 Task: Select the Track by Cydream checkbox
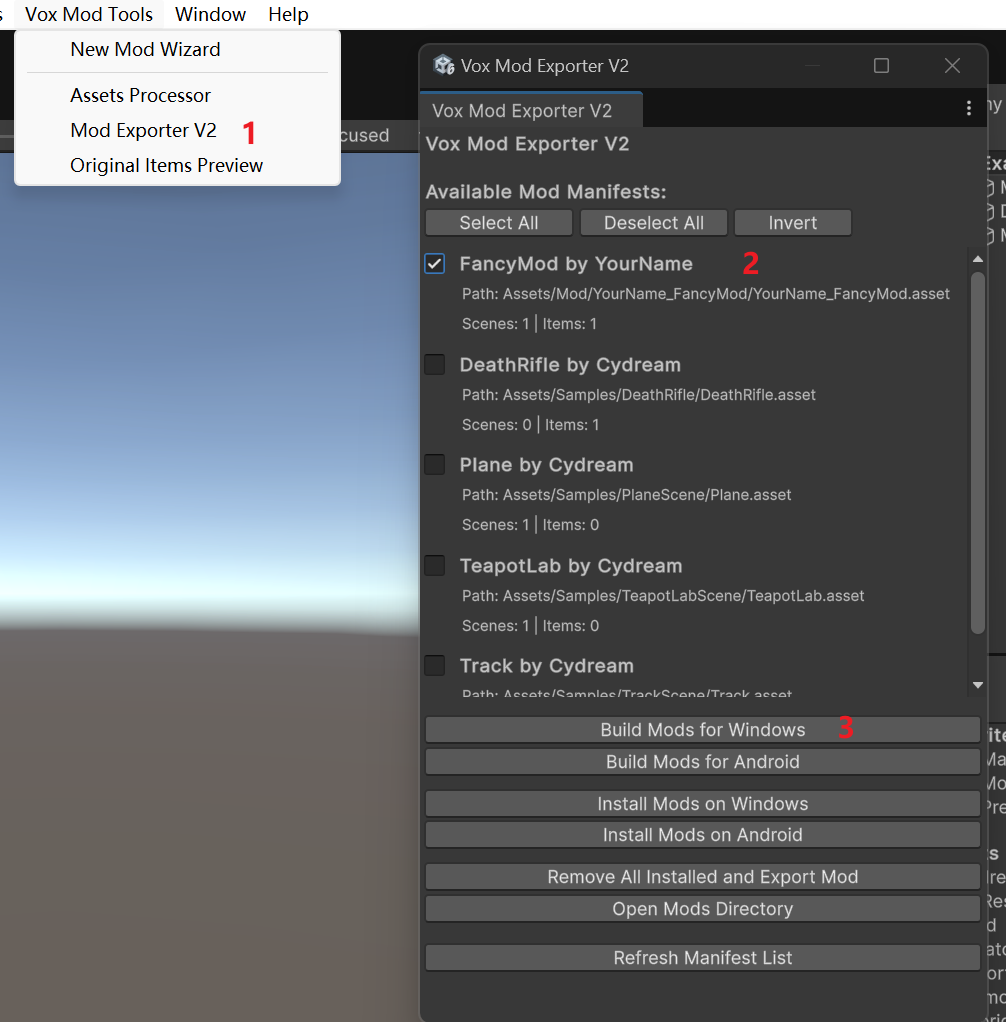435,666
